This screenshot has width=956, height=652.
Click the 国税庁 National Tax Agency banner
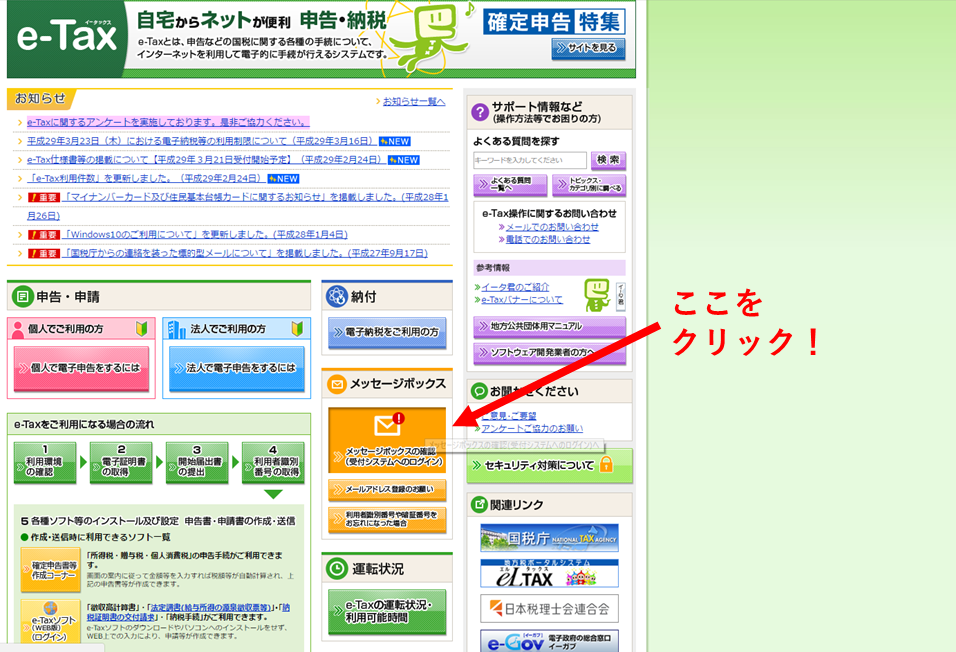[549, 538]
